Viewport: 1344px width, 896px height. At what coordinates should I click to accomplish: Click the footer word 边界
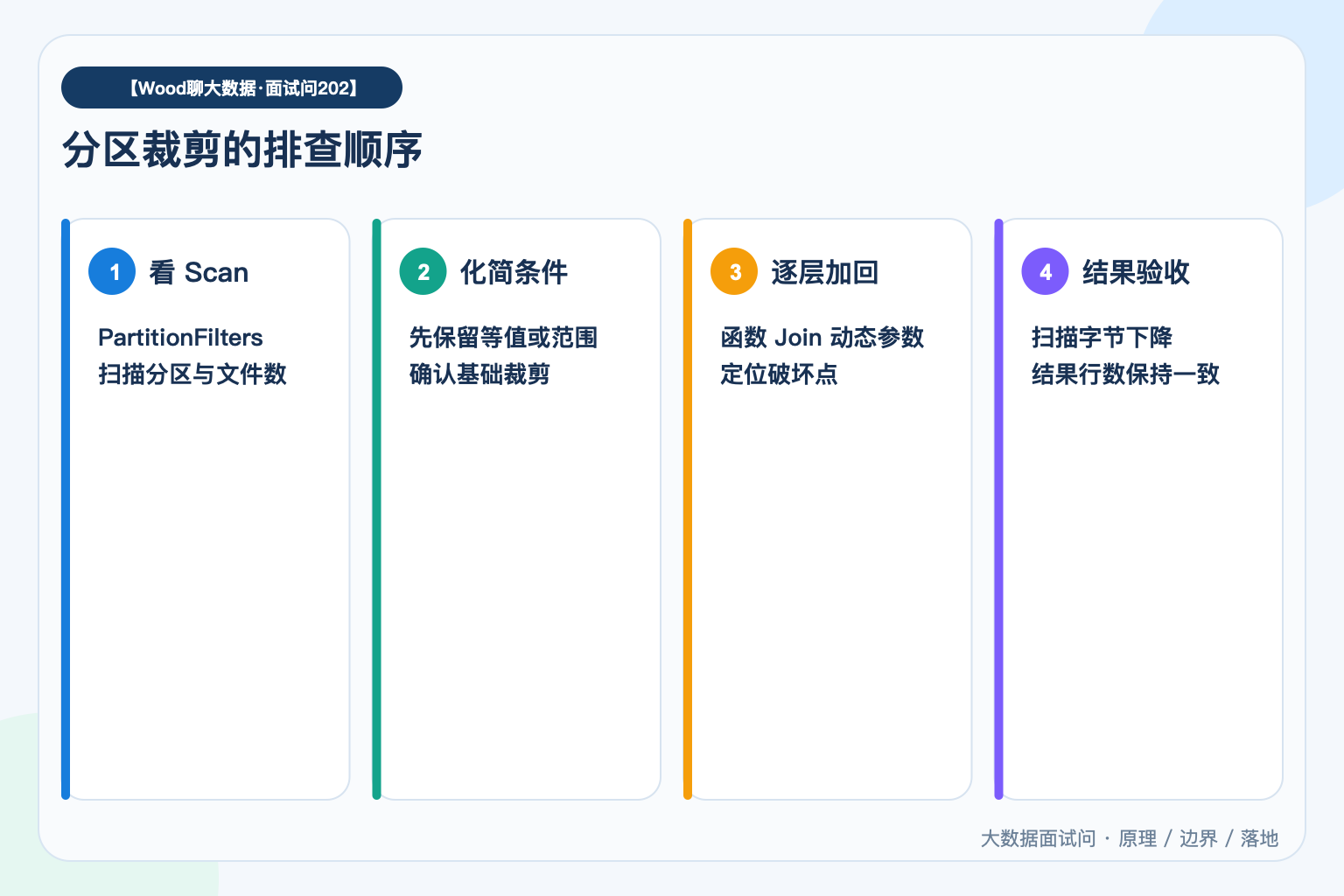[1199, 838]
